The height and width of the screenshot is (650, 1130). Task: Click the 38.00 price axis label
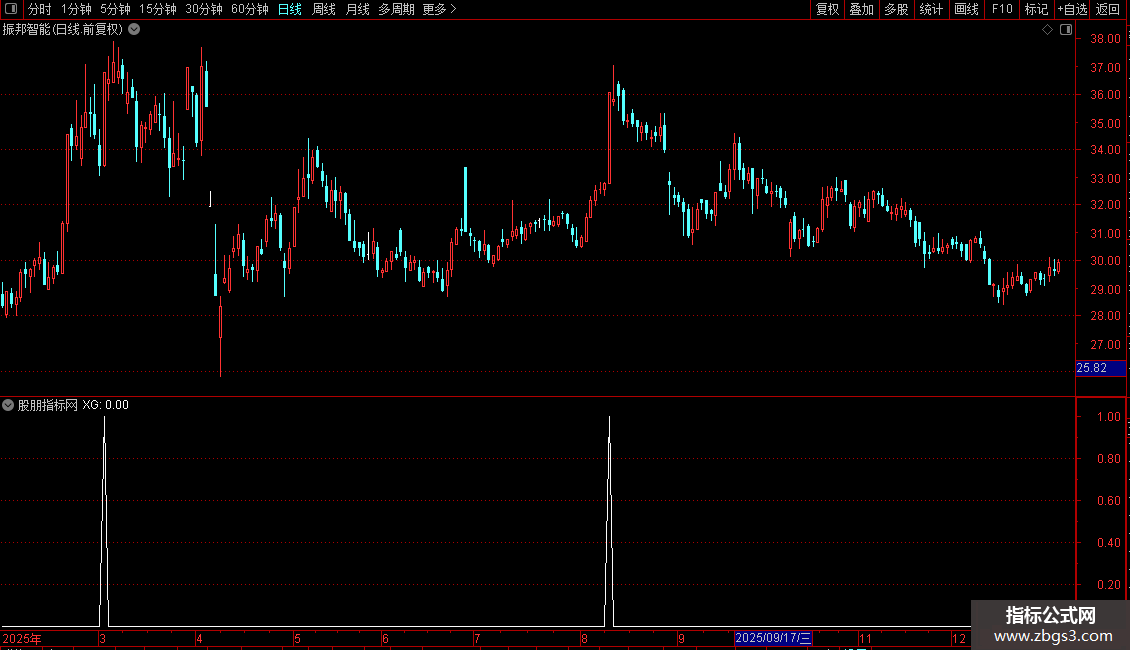(1105, 39)
